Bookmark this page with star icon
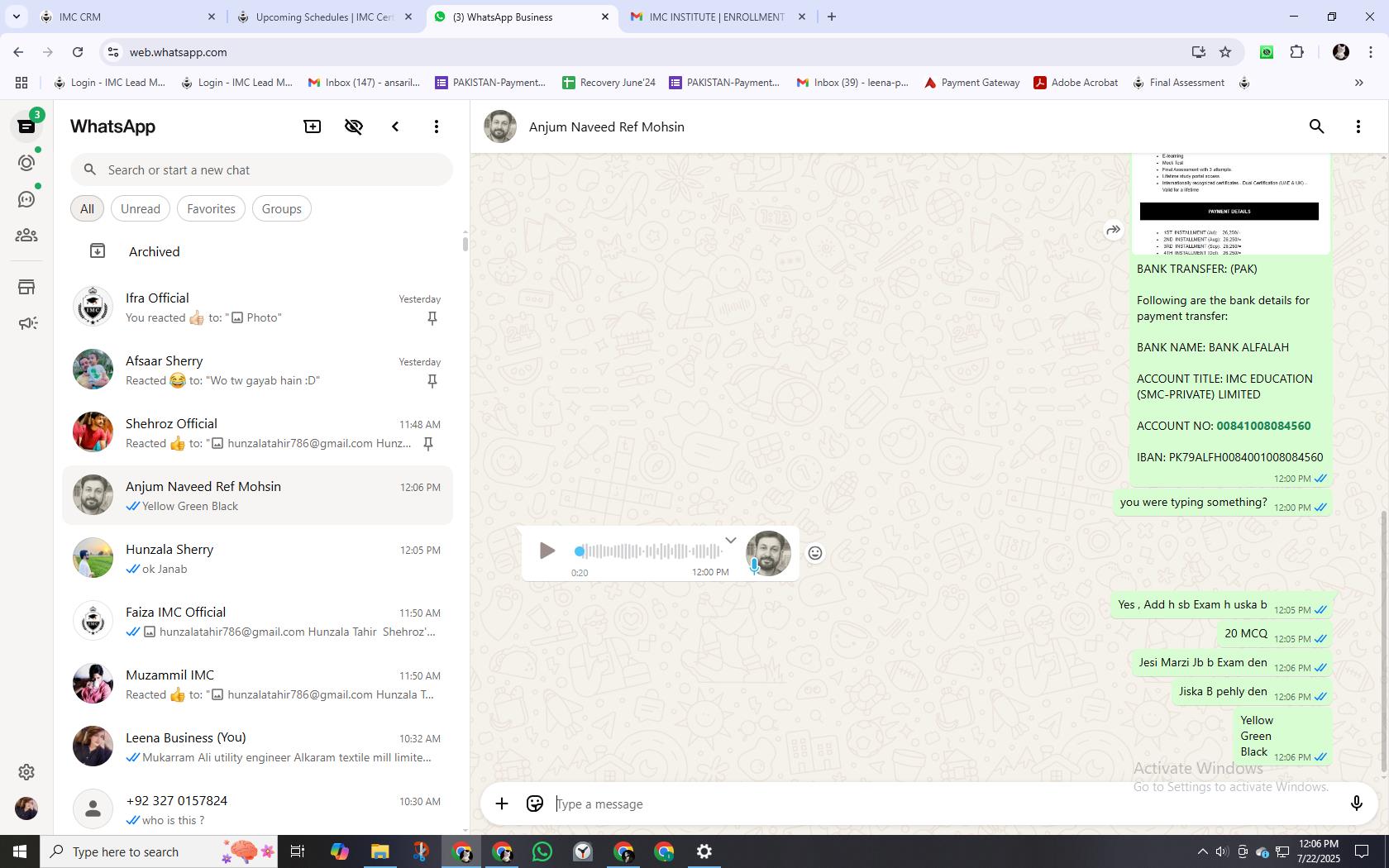Screen dimensions: 1389x868 tap(1225, 52)
